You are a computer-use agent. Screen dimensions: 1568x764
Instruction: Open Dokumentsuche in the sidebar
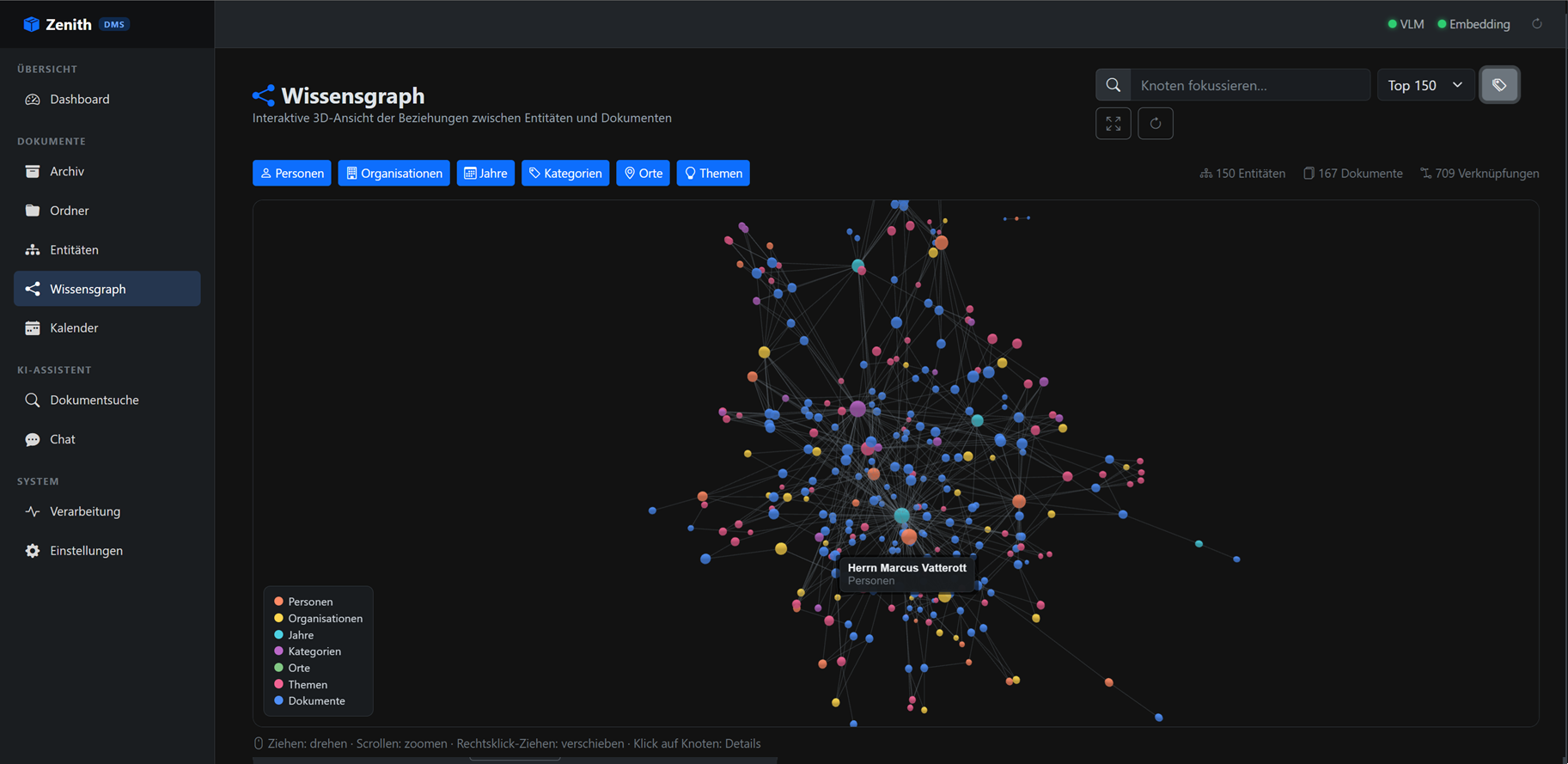pyautogui.click(x=107, y=400)
